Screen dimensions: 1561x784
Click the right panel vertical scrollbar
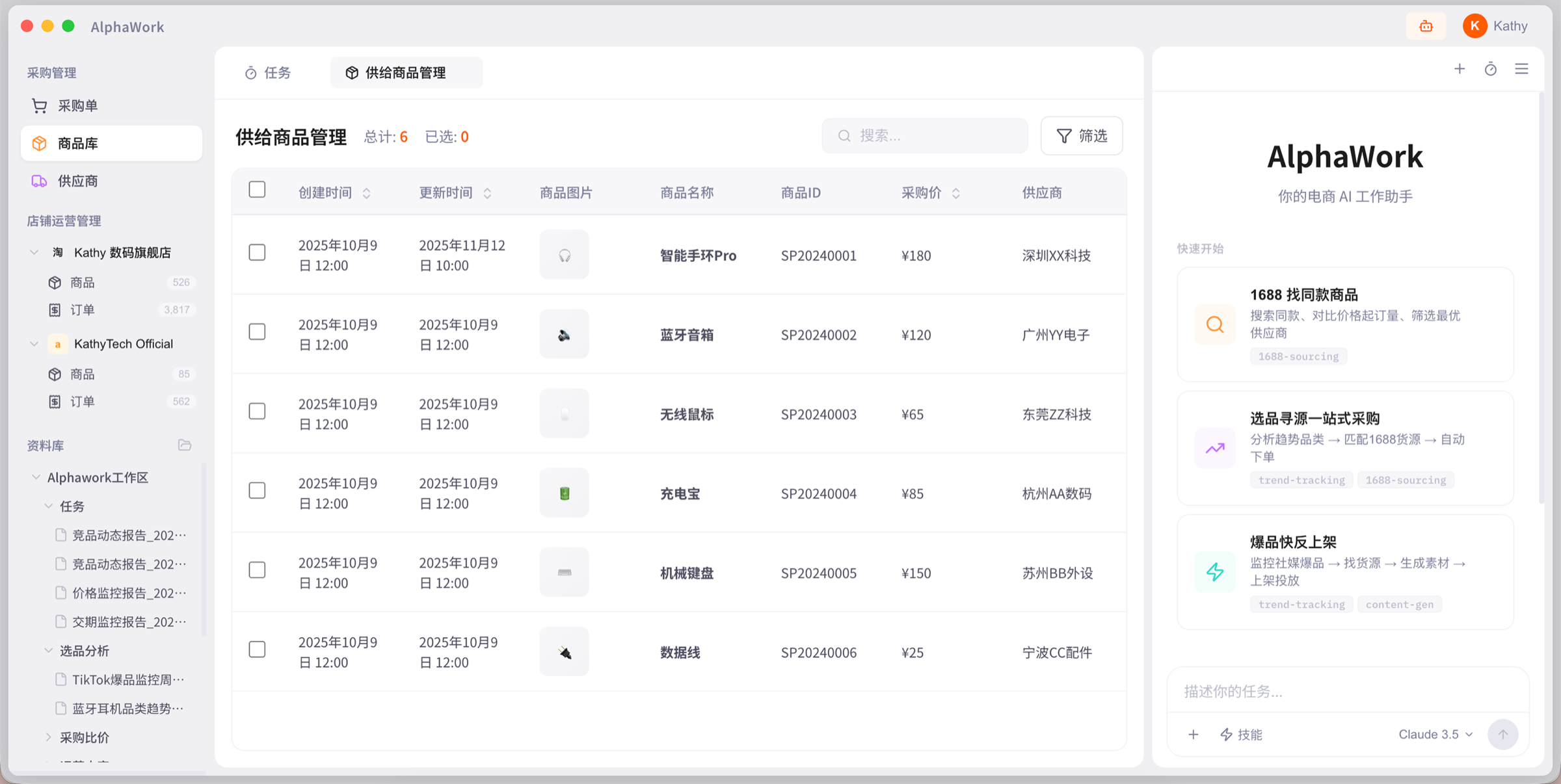tap(1541, 299)
